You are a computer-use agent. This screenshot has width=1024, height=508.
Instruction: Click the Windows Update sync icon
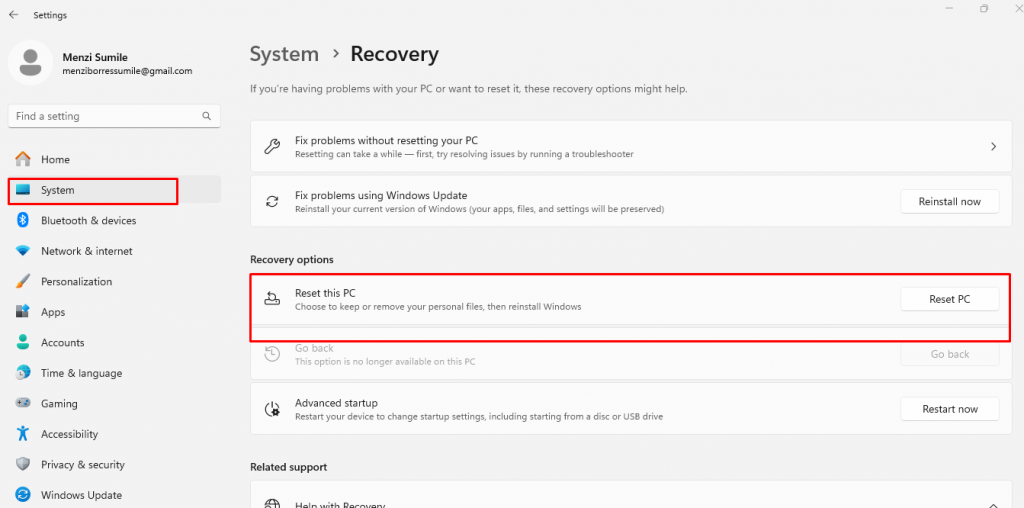[x=23, y=495]
